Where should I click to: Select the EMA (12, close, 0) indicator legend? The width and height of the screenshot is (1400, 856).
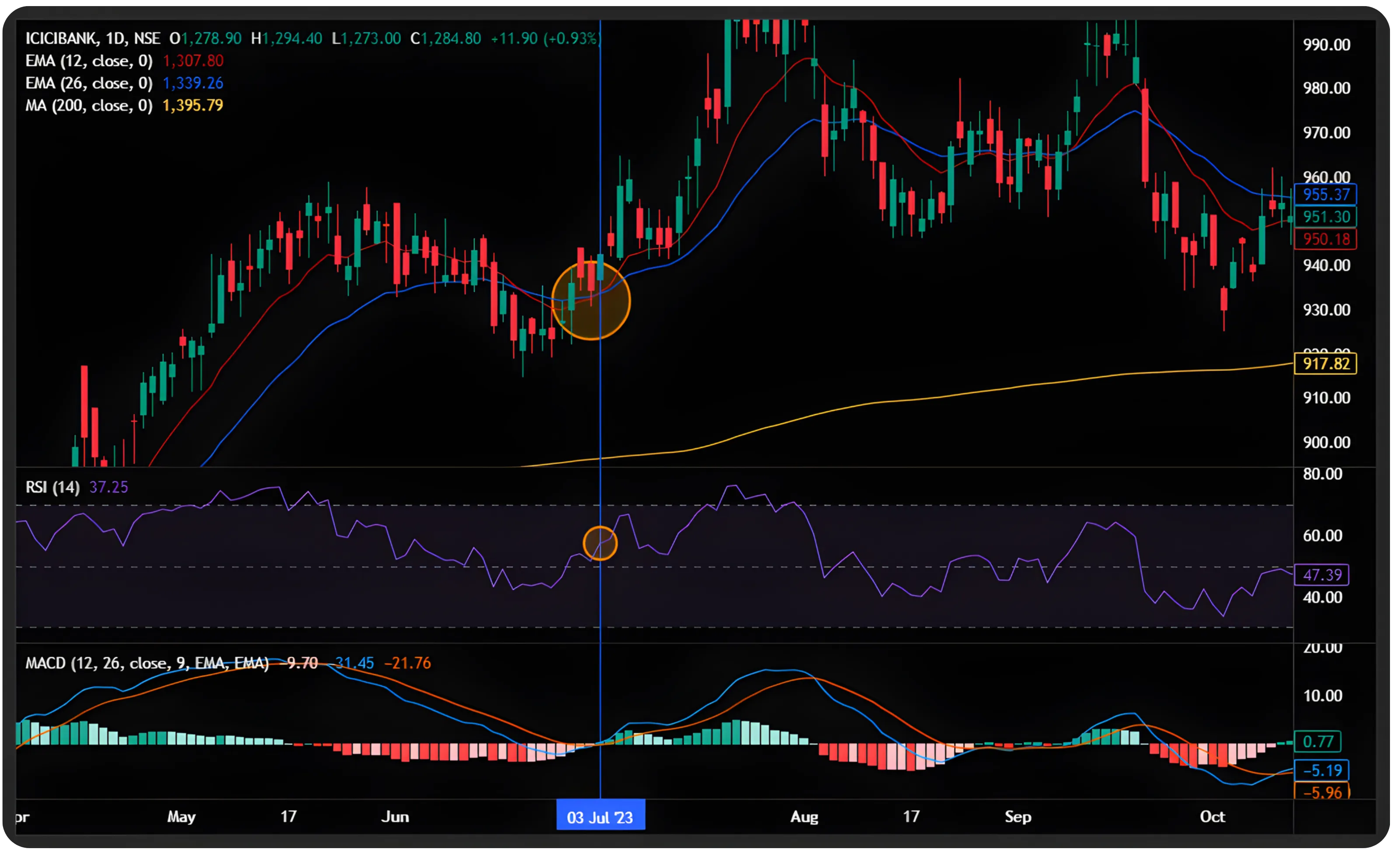click(x=89, y=61)
